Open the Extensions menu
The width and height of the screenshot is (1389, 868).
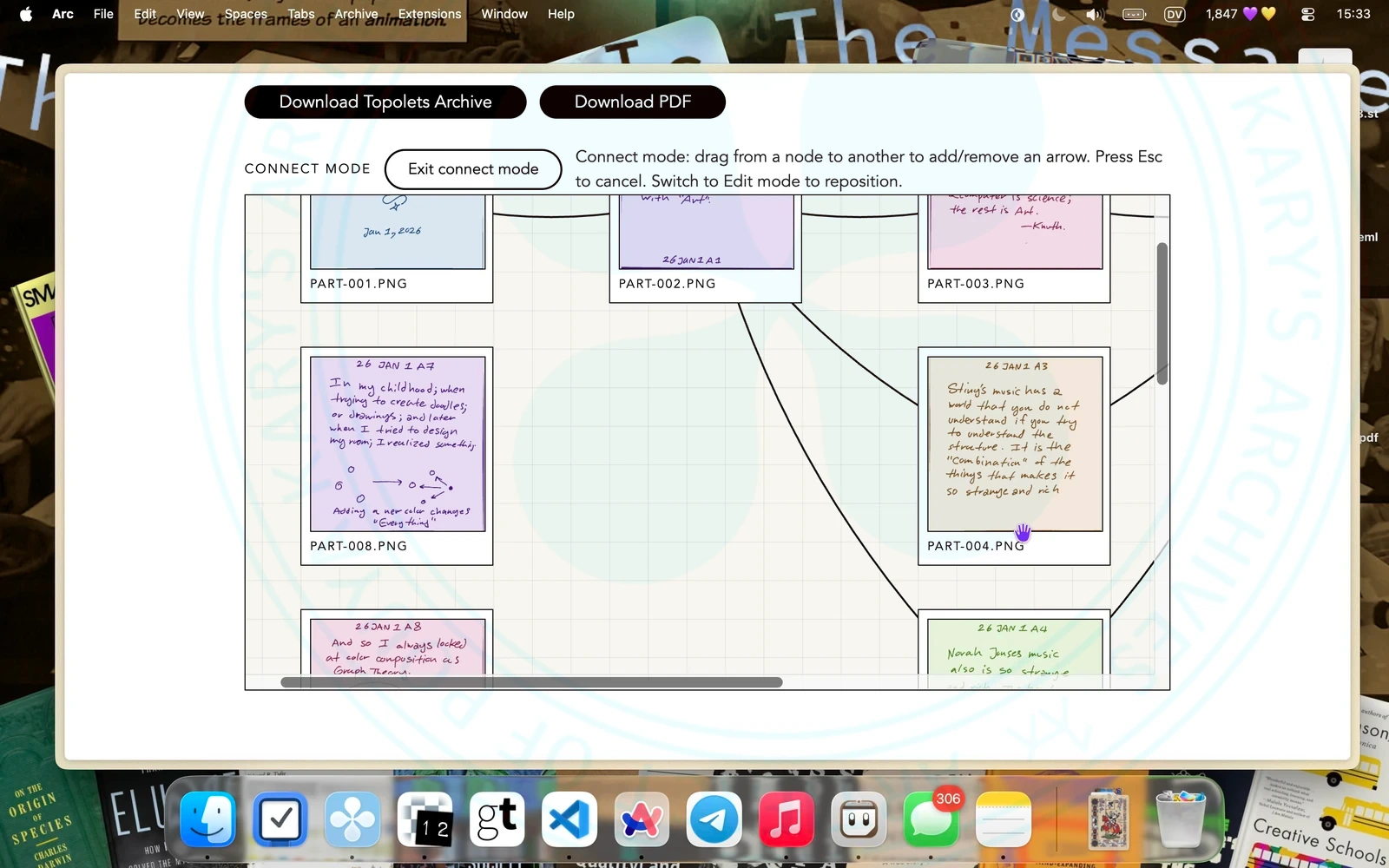(430, 14)
